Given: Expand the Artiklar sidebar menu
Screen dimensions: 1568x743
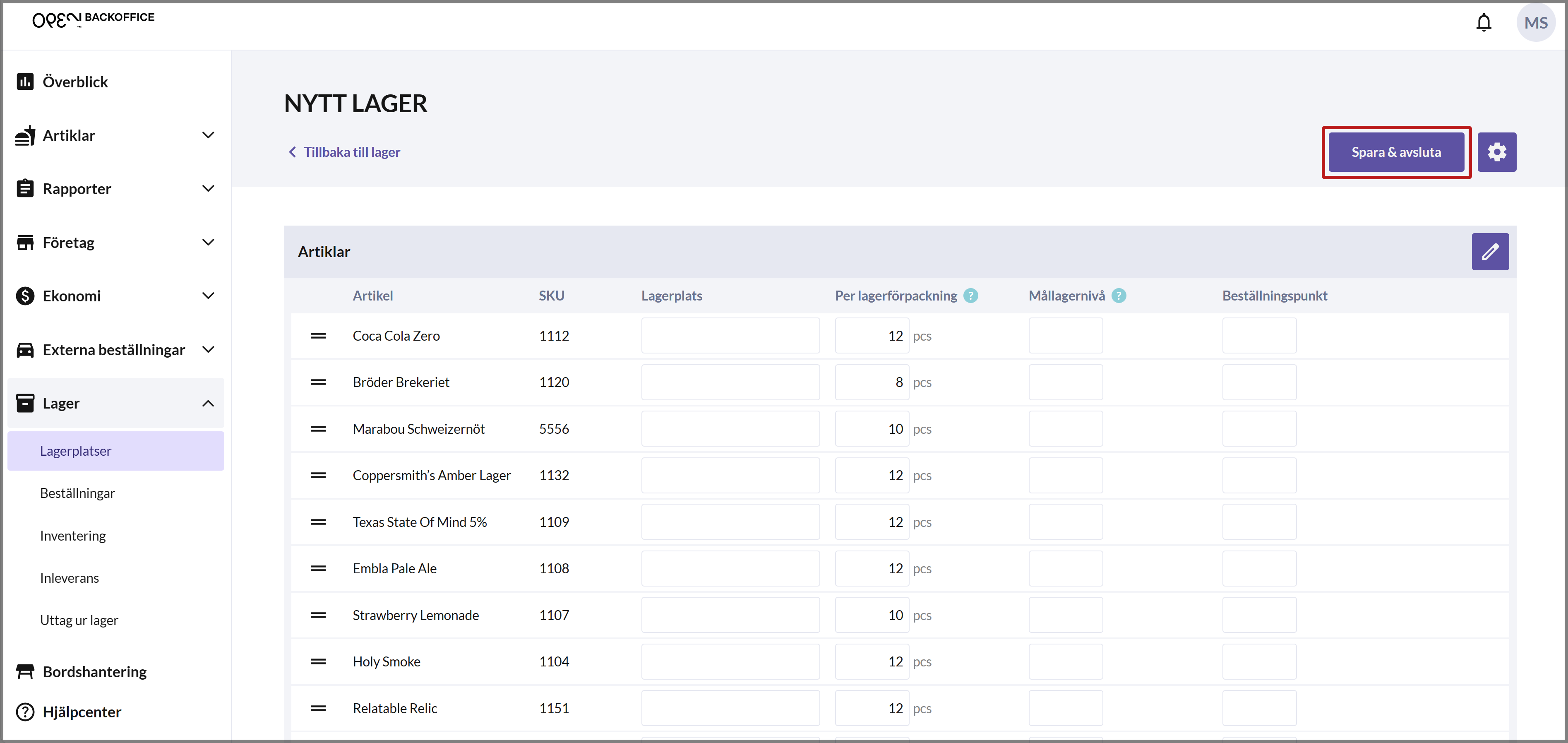Looking at the screenshot, I should (208, 135).
